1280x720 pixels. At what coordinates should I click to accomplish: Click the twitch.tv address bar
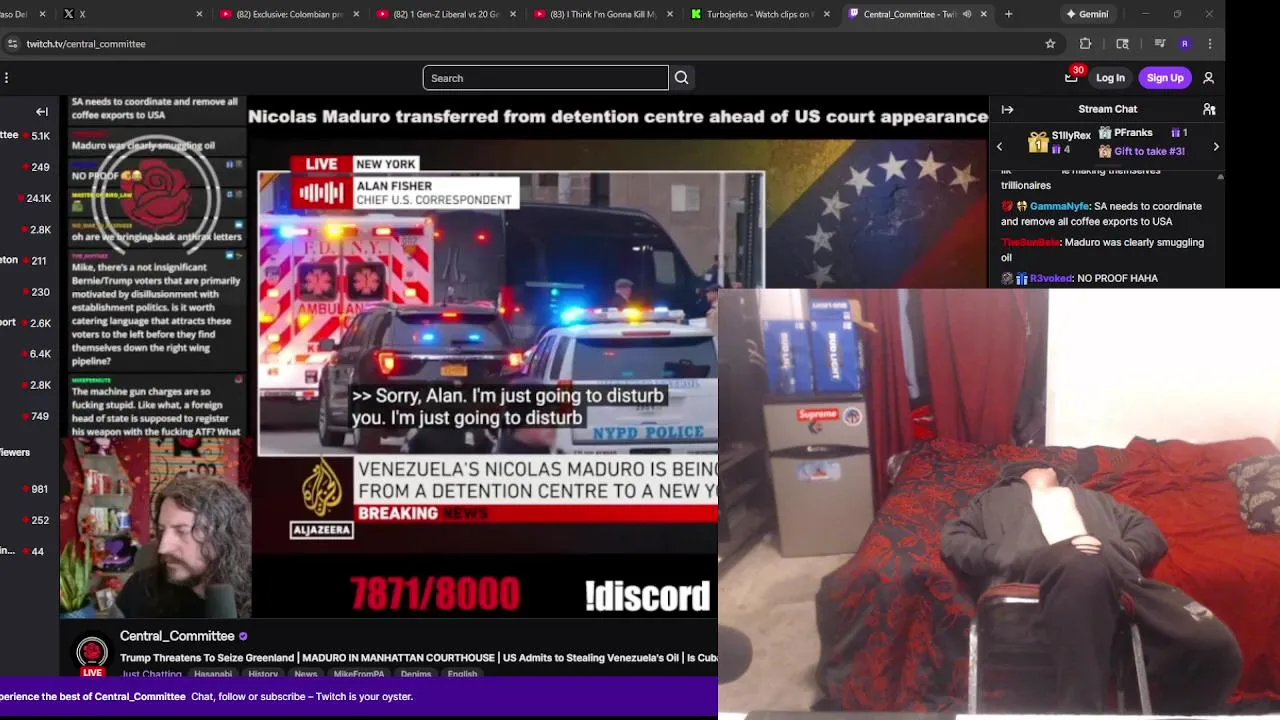(x=530, y=44)
